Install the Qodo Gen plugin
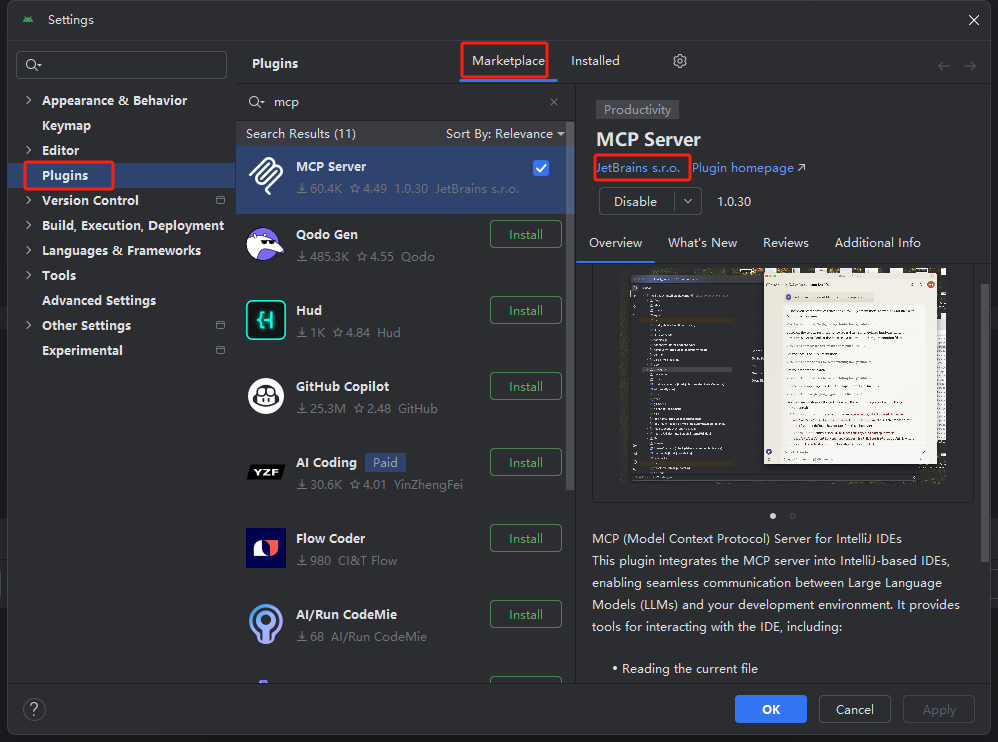Image resolution: width=998 pixels, height=742 pixels. 525,234
